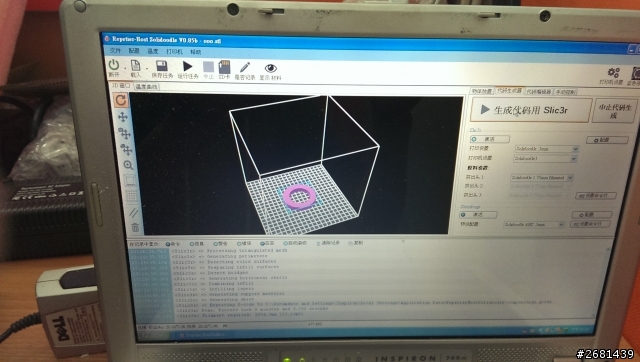Open the Help menu (帮助)

click(x=196, y=52)
